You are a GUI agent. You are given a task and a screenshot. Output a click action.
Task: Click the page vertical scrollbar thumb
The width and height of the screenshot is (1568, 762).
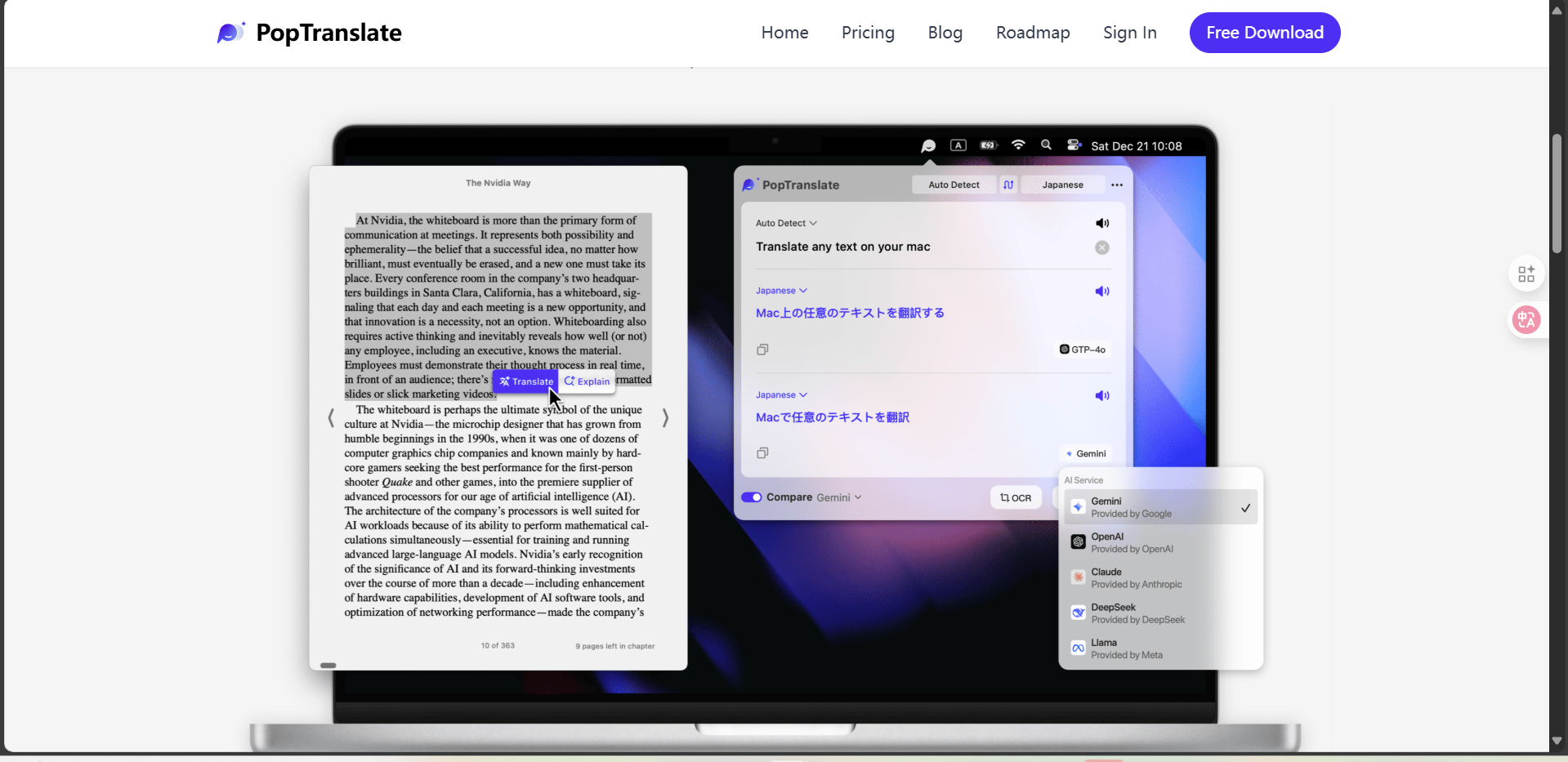(1557, 194)
